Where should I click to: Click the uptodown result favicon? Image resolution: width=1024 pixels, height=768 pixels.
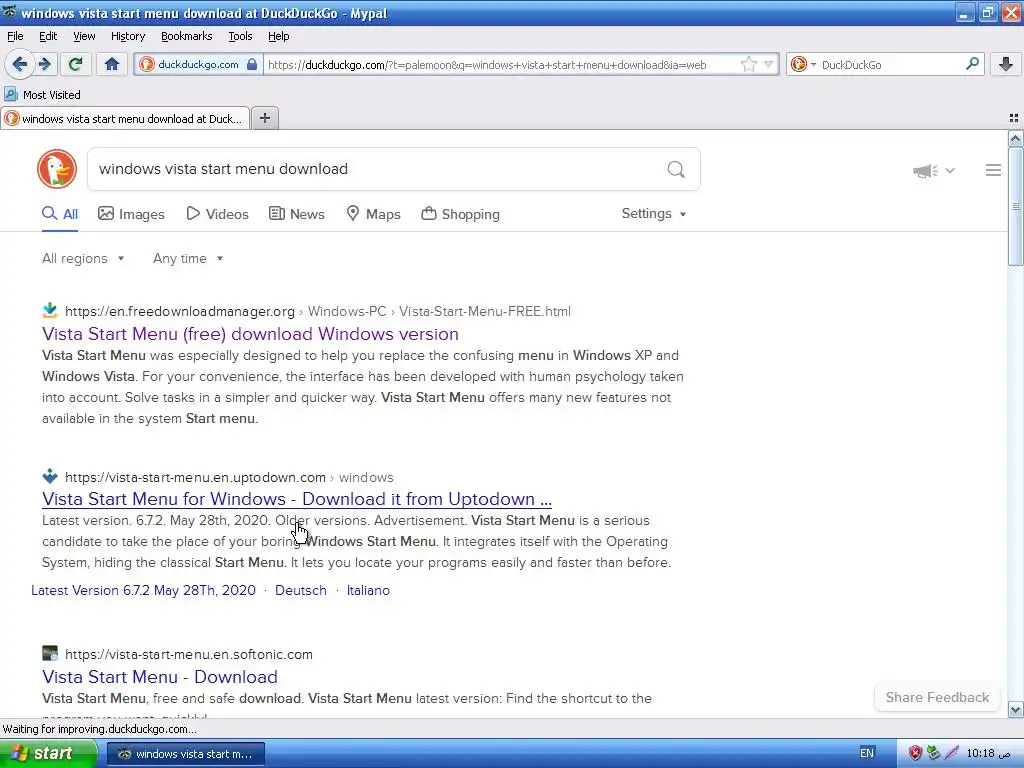pos(50,476)
